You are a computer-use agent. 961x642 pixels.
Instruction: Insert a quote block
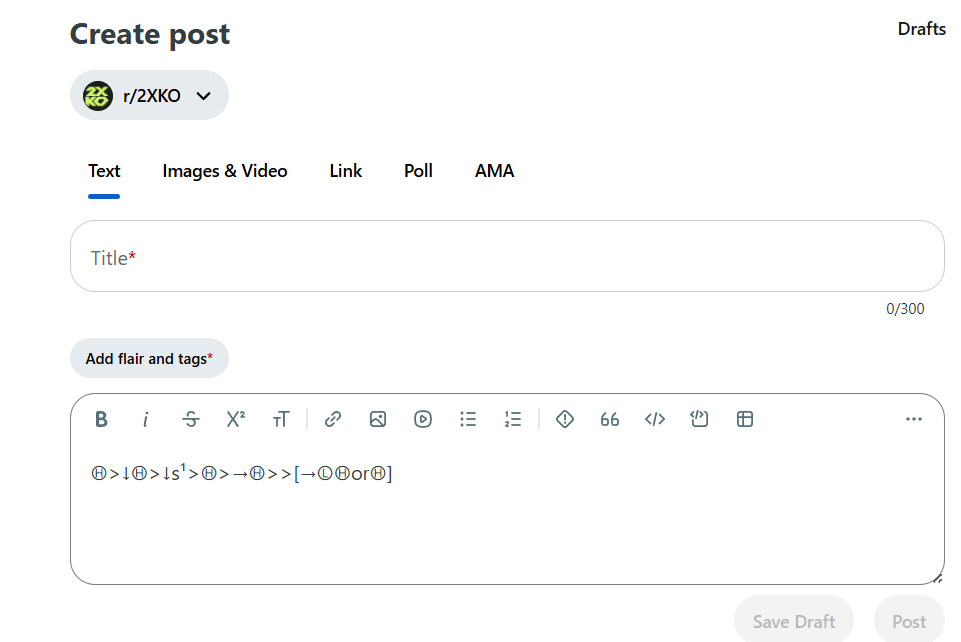(609, 419)
